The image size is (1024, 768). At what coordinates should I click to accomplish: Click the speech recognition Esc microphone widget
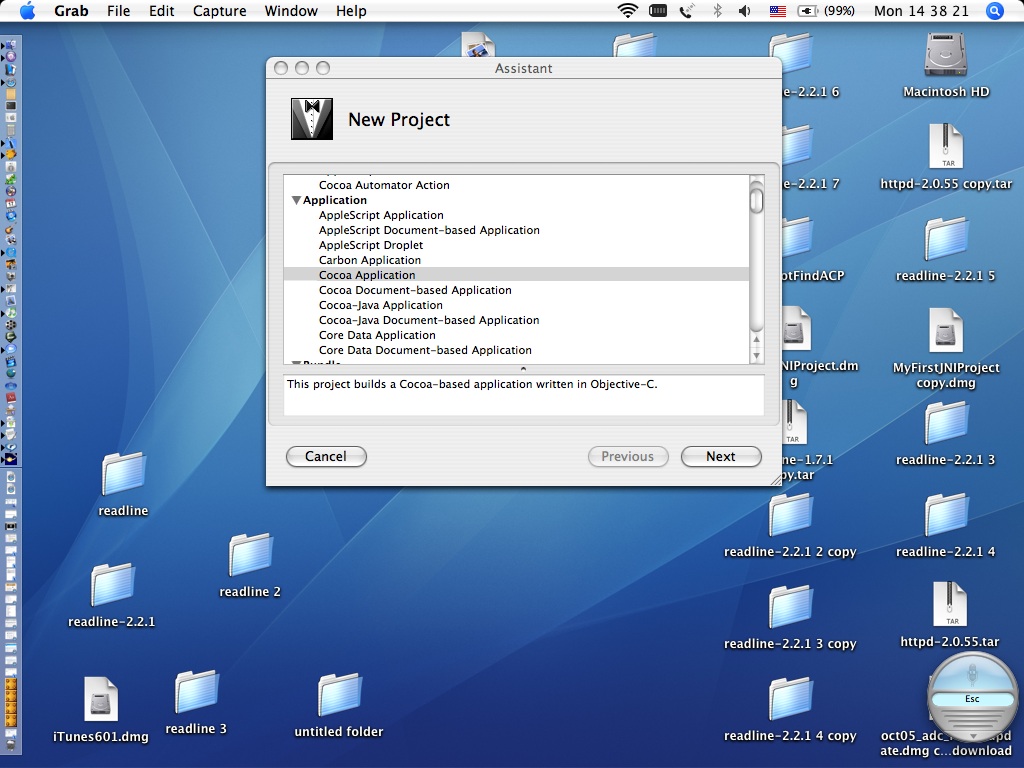(x=972, y=698)
